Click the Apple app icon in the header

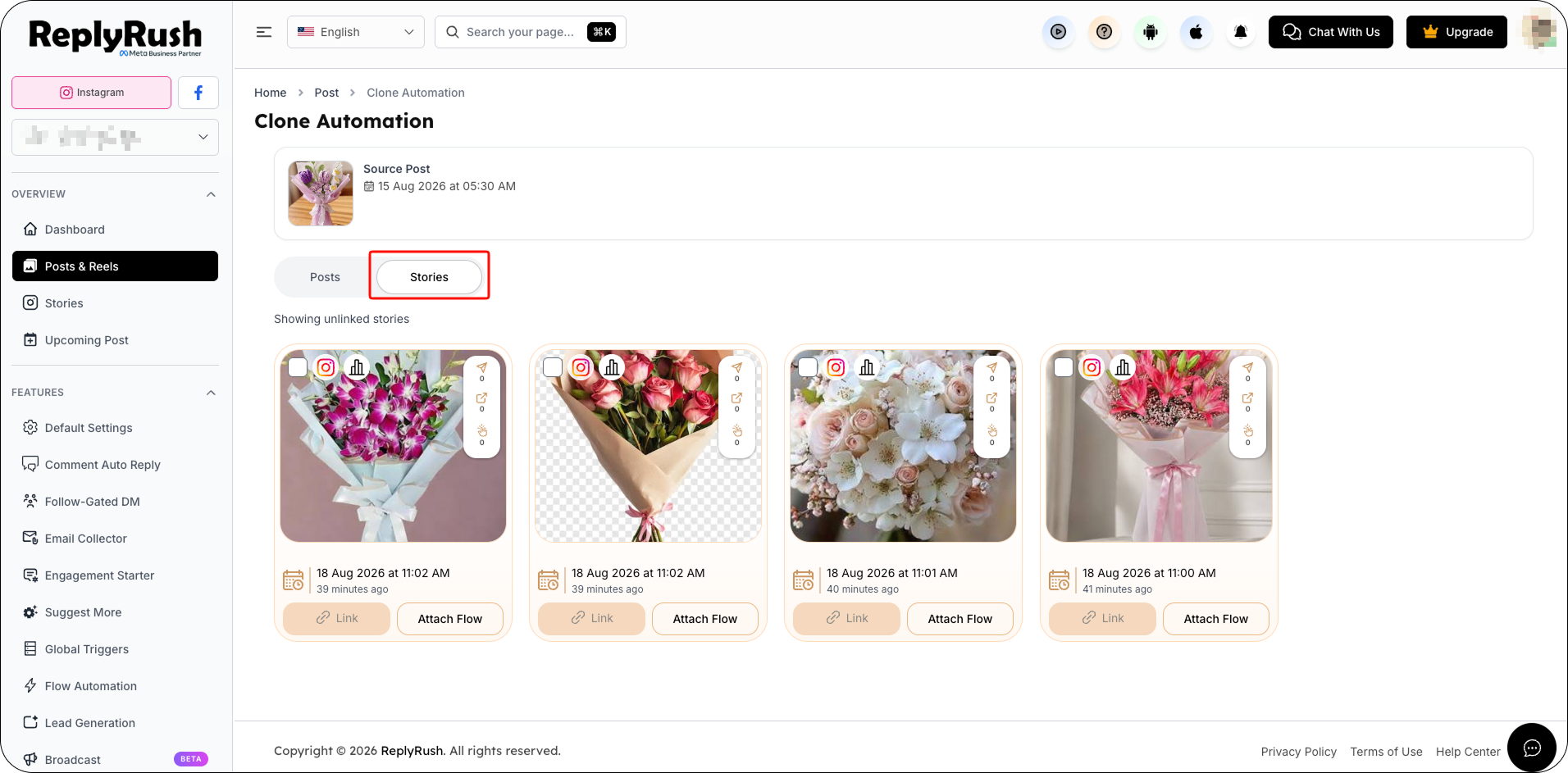[x=1196, y=32]
